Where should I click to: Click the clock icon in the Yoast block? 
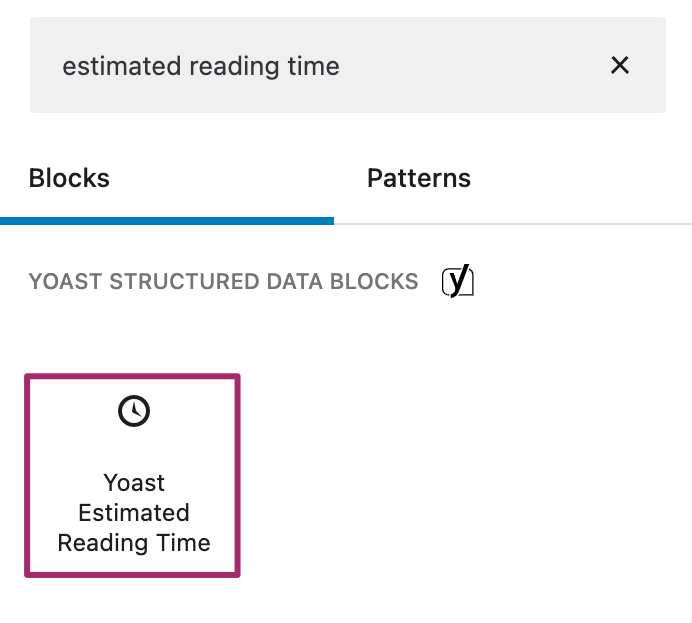[x=134, y=411]
